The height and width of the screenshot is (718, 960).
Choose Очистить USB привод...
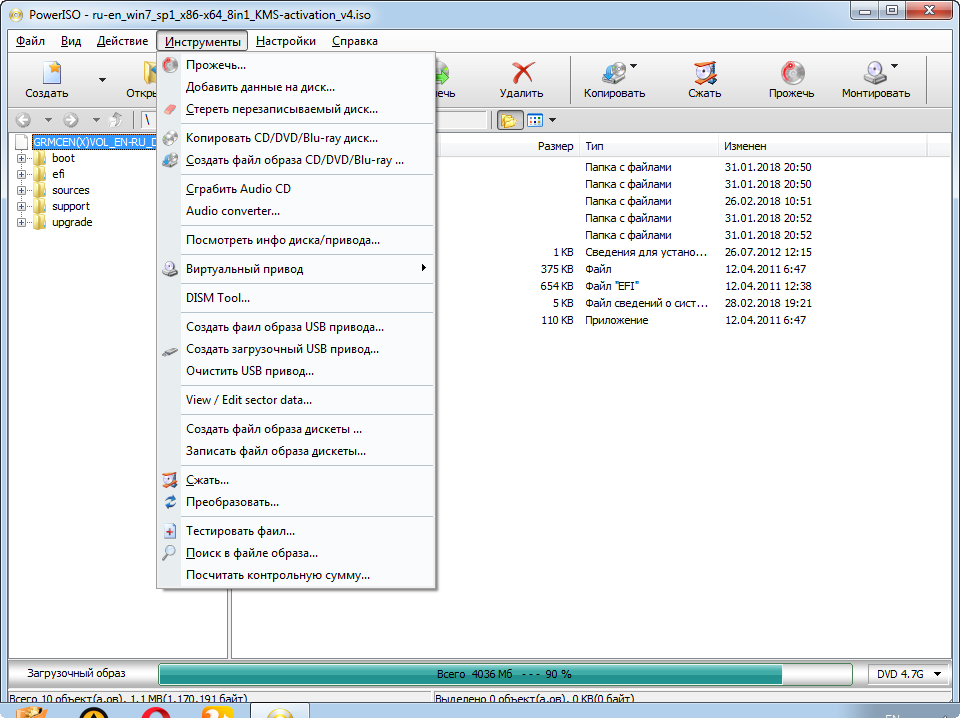pos(296,371)
